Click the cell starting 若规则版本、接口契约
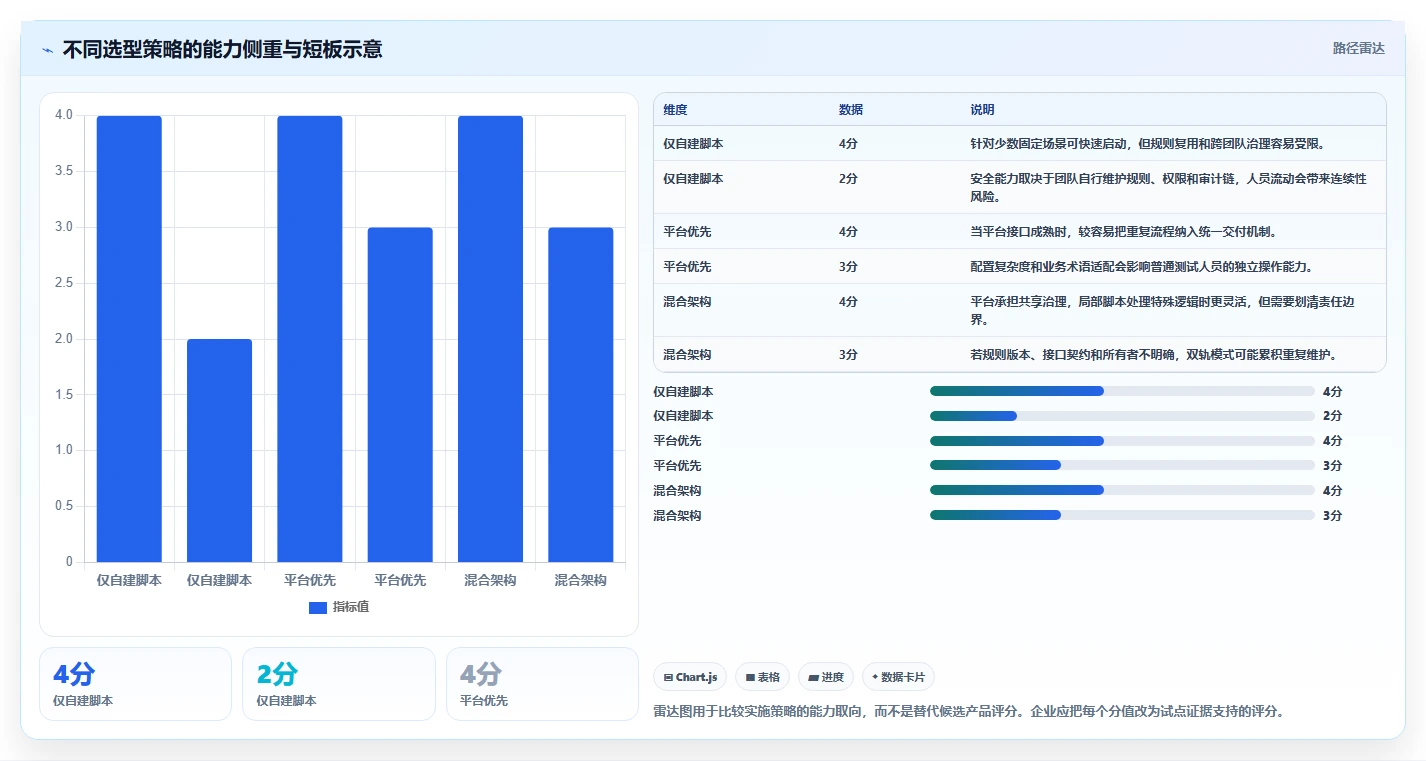This screenshot has height=761, width=1426. [1173, 354]
